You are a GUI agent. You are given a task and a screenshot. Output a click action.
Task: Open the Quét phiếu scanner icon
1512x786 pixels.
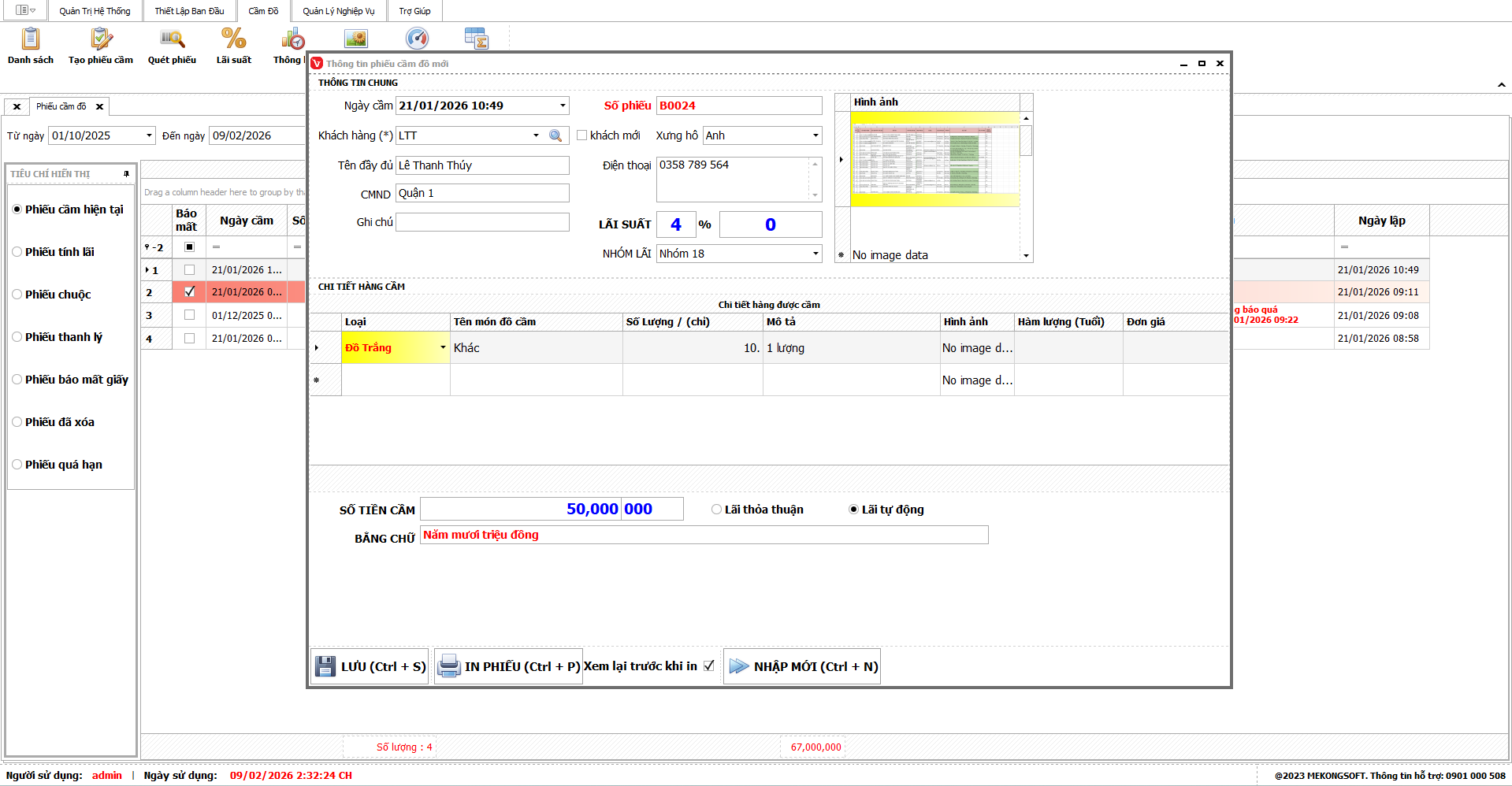click(172, 39)
